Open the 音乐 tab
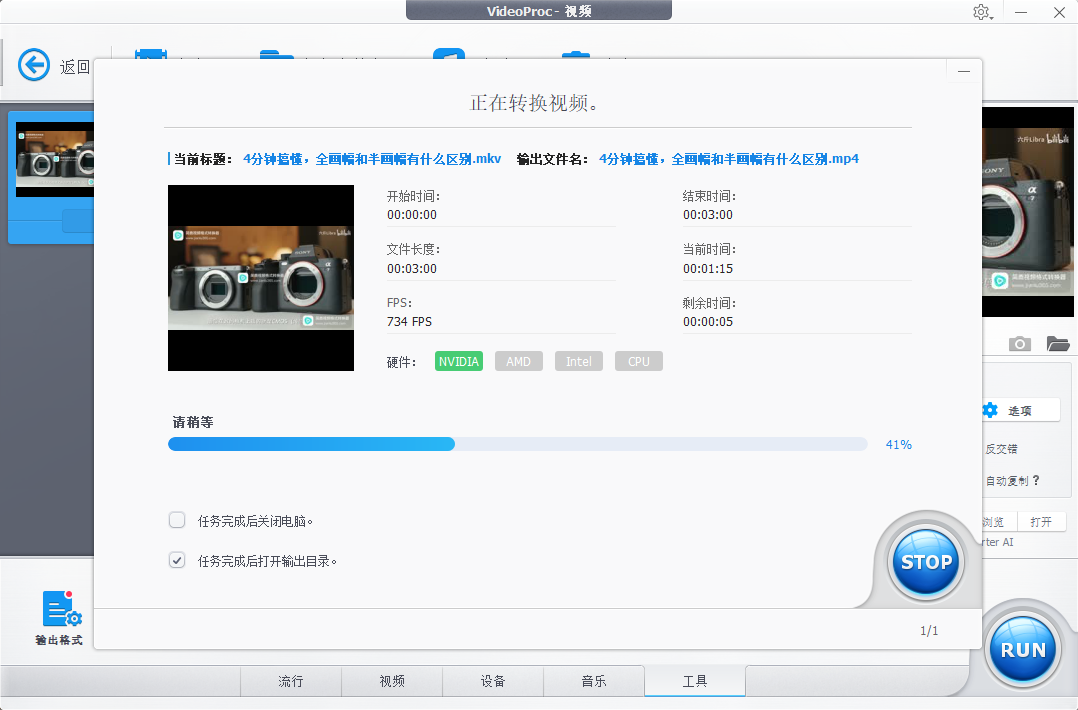The image size is (1078, 710). pos(593,681)
